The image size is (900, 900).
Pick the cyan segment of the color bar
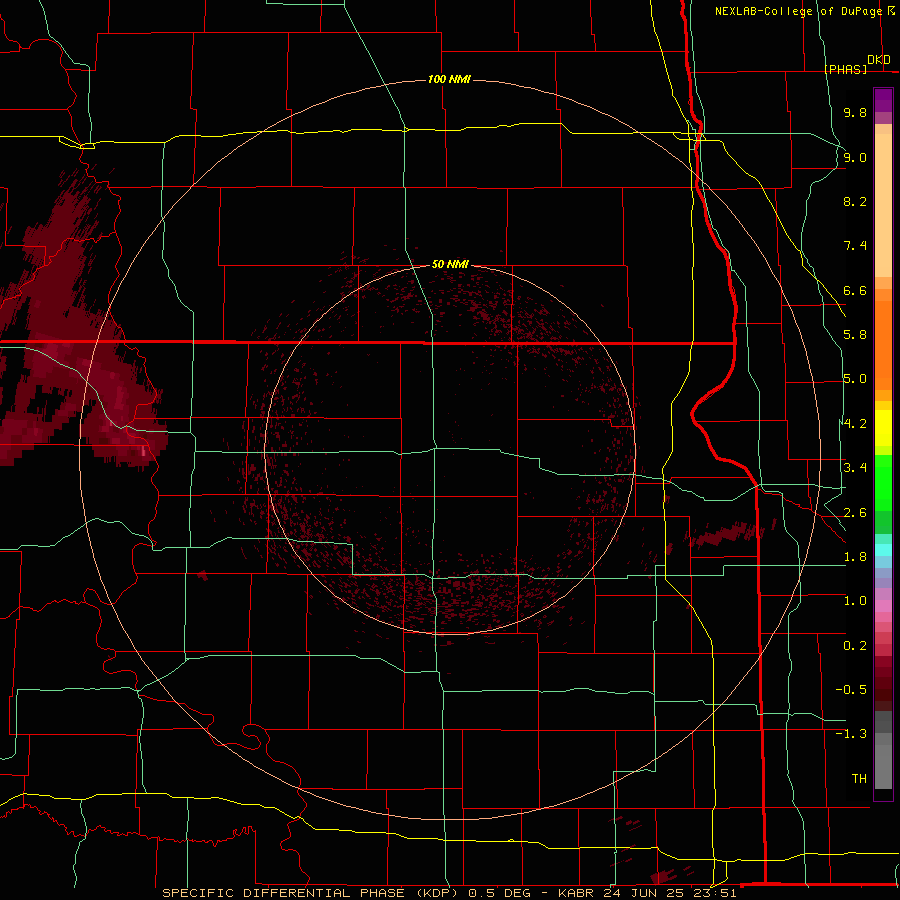pos(883,550)
